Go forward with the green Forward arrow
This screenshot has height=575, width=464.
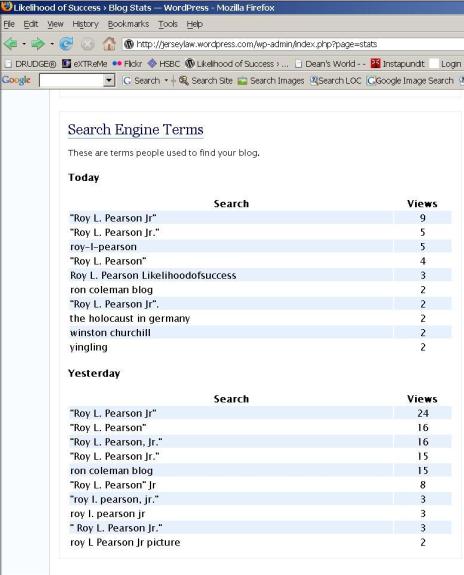click(37, 44)
